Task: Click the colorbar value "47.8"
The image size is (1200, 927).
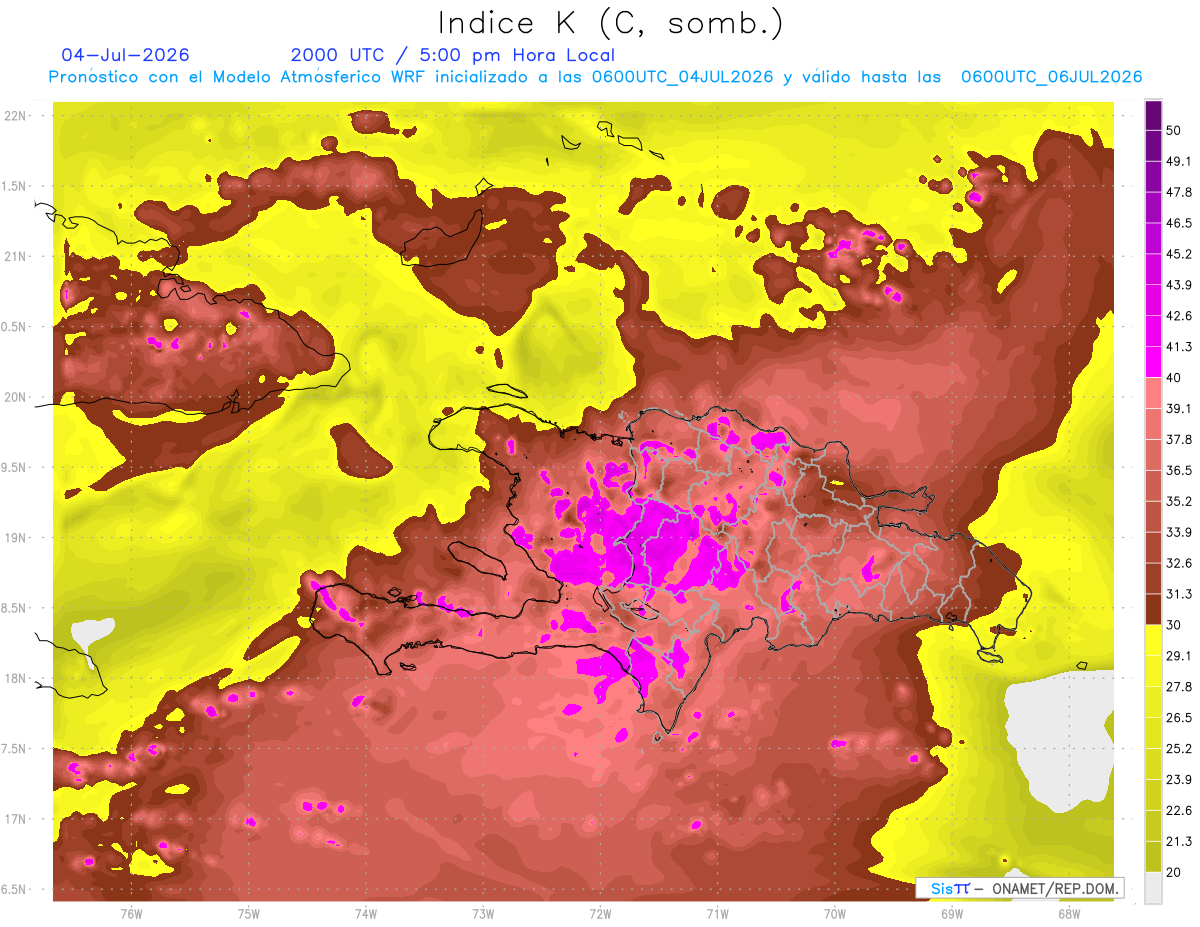Action: point(1179,193)
